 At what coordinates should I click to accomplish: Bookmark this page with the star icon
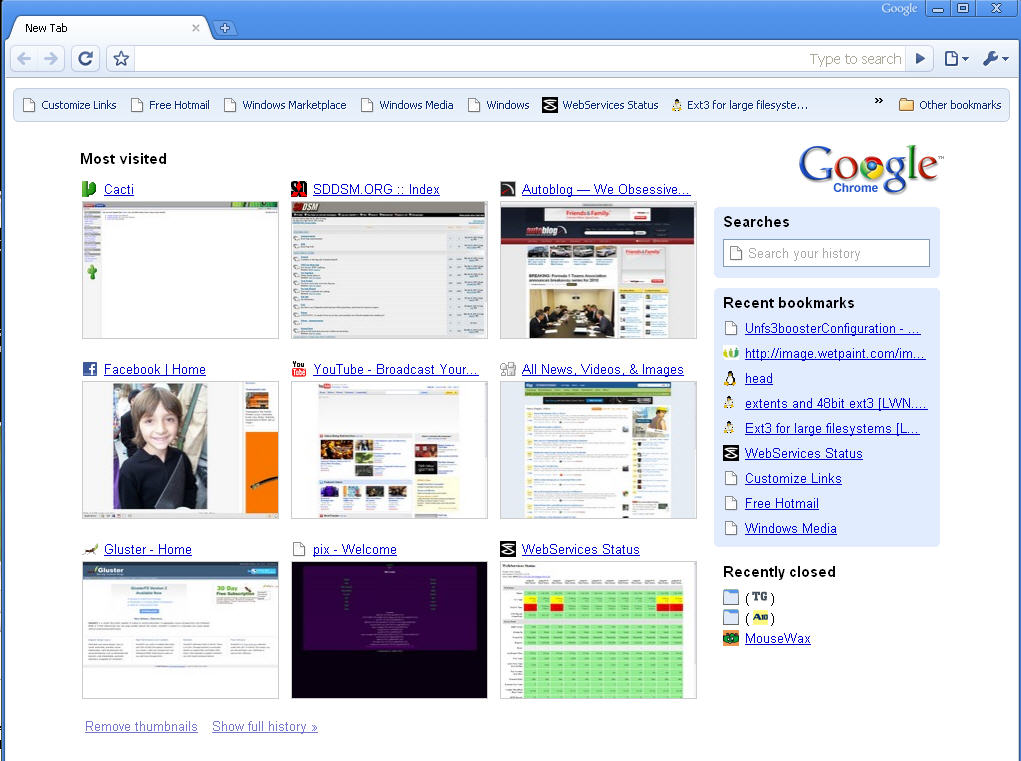pyautogui.click(x=121, y=59)
